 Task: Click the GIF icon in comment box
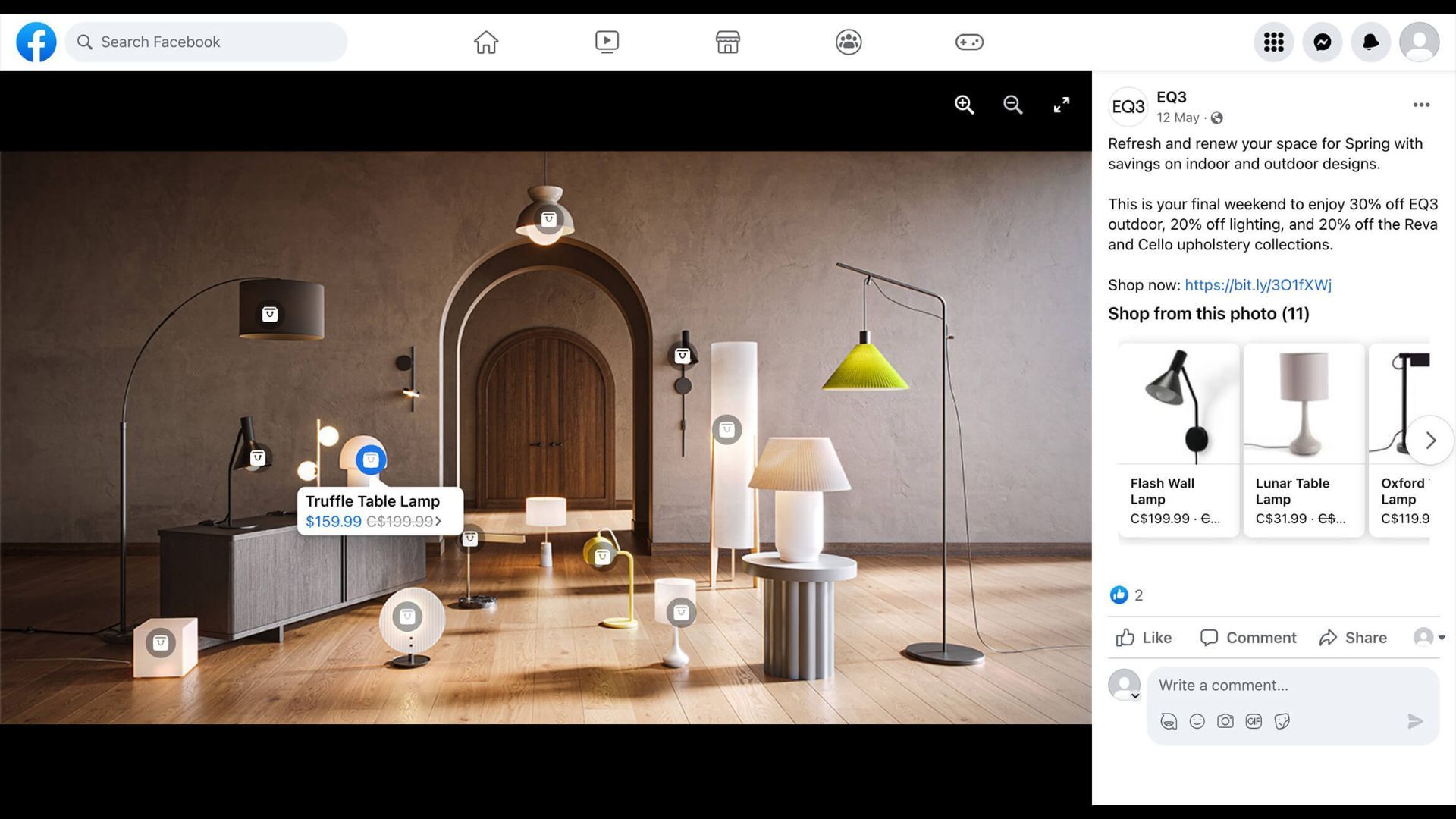pos(1254,721)
